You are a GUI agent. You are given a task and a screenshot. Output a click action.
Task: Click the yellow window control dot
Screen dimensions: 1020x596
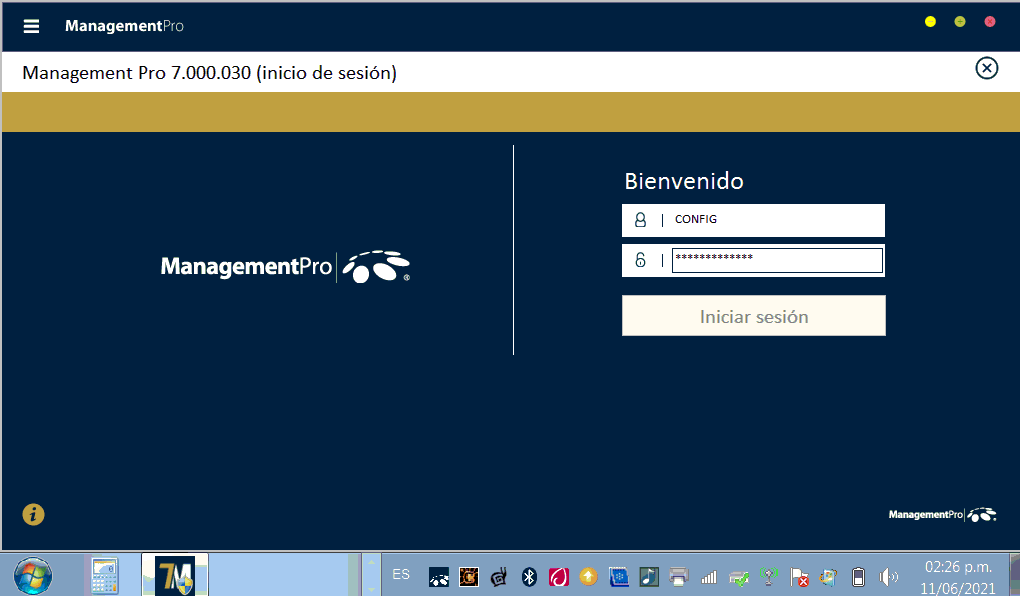tap(930, 22)
